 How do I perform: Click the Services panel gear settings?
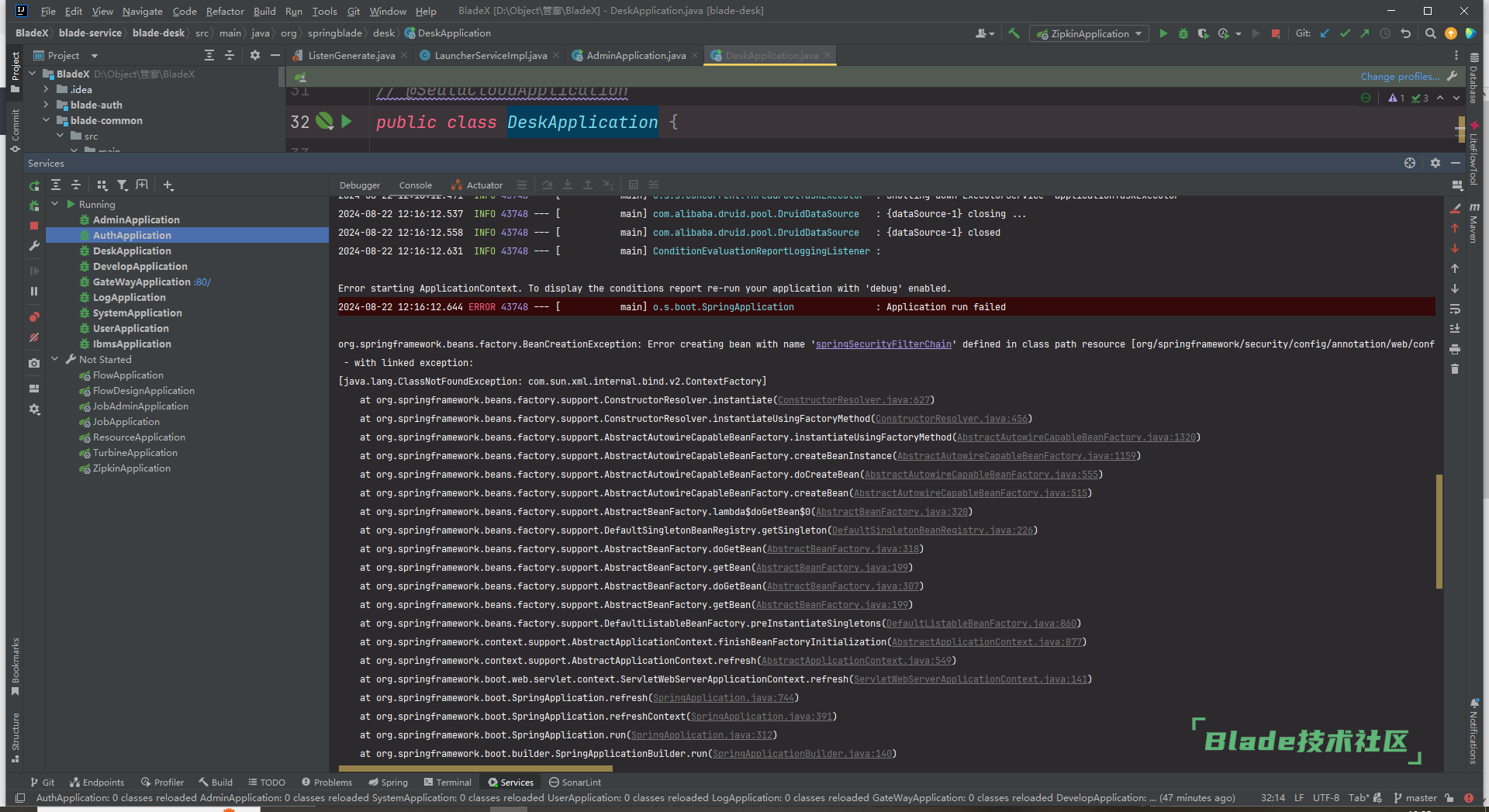[1435, 163]
